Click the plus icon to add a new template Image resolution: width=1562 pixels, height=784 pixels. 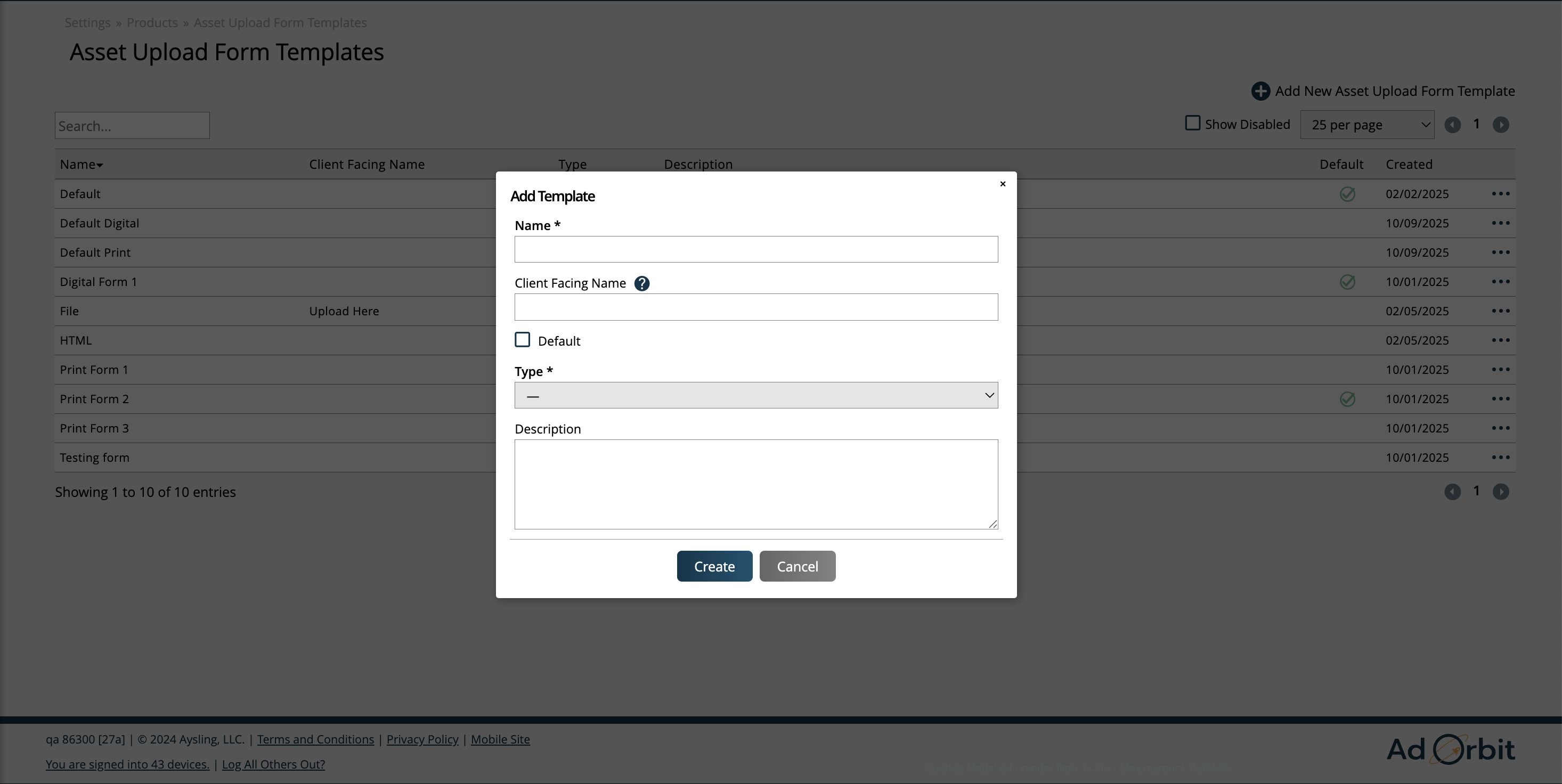coord(1260,91)
